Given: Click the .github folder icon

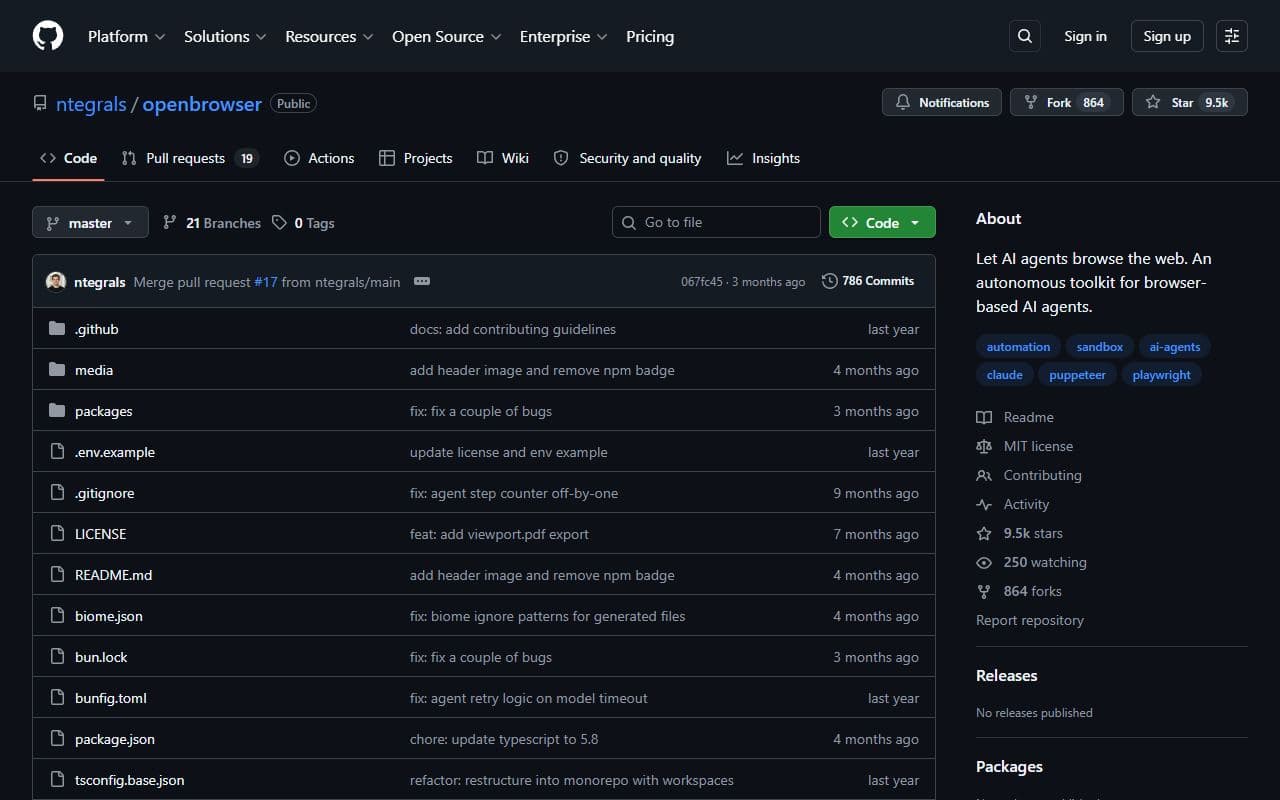Looking at the screenshot, I should [x=57, y=329].
